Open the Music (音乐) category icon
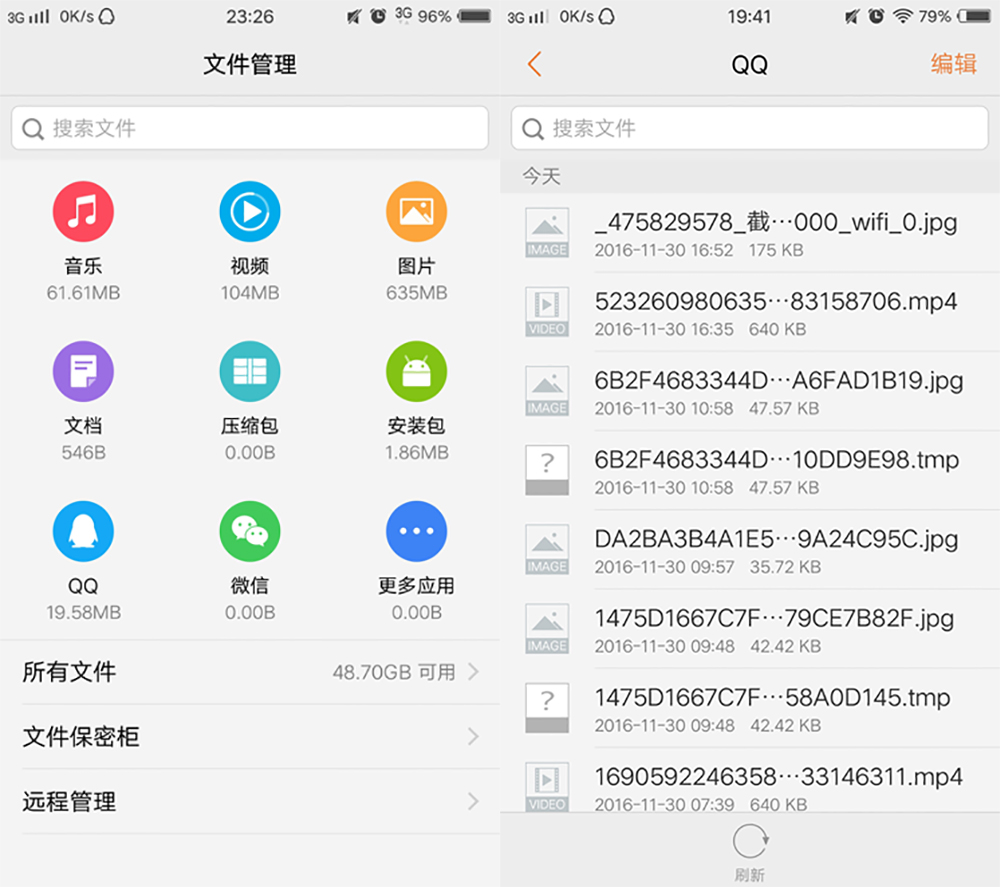Viewport: 1000px width, 887px height. point(83,212)
